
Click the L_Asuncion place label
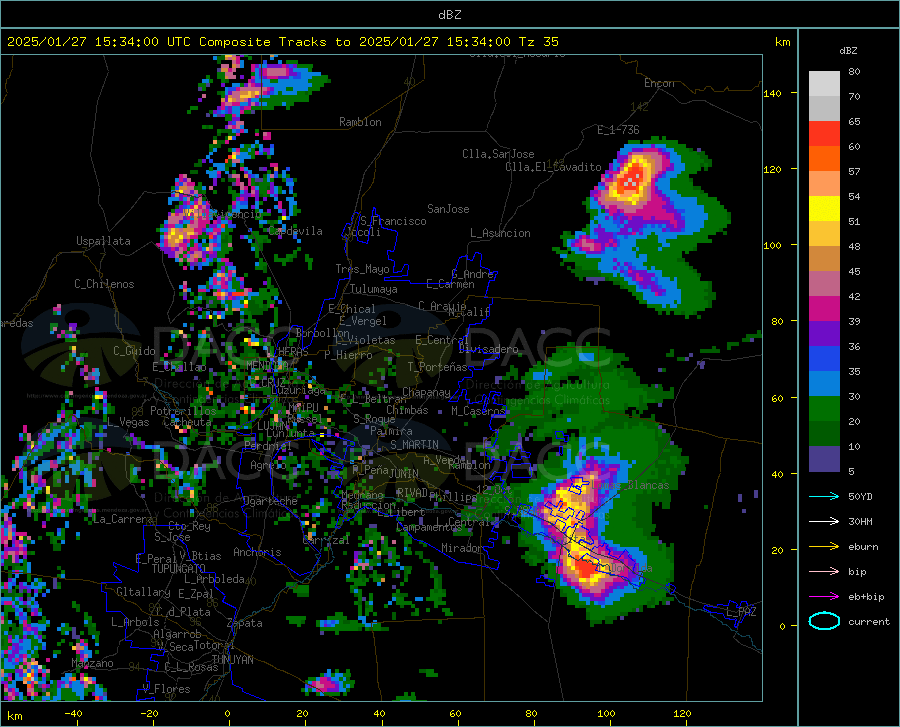coord(500,233)
